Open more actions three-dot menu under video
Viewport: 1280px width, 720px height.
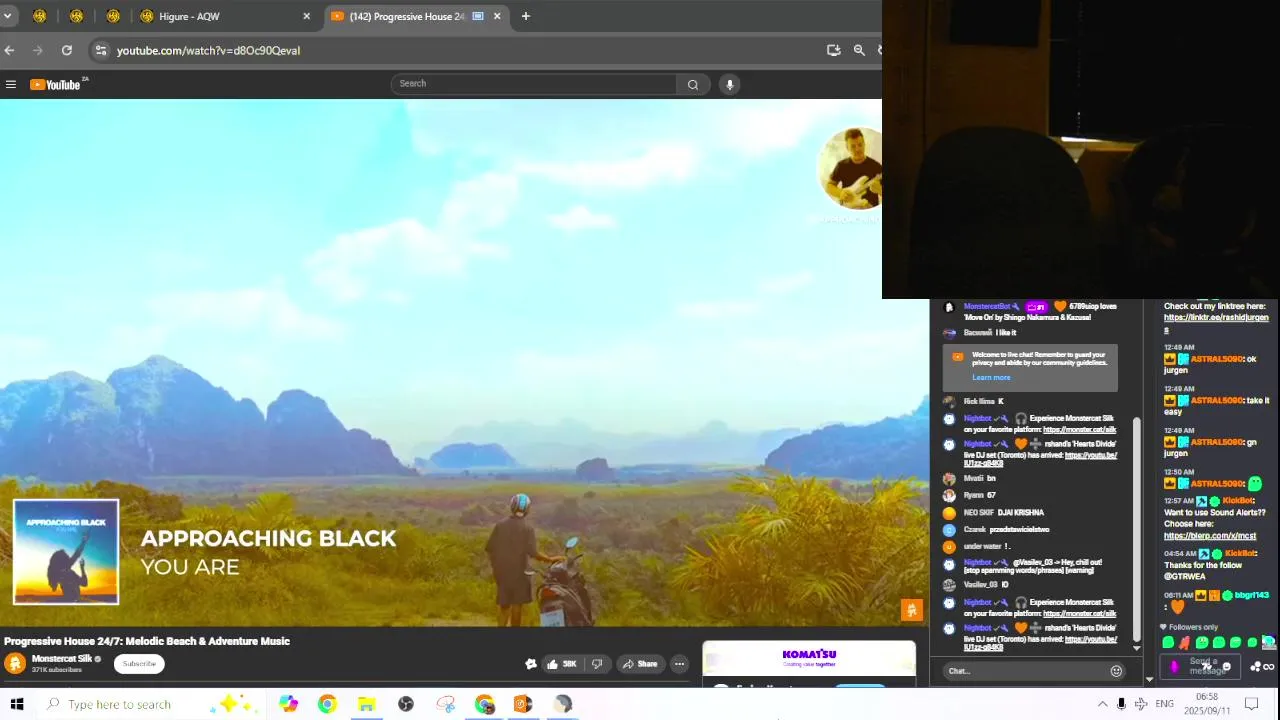point(679,664)
